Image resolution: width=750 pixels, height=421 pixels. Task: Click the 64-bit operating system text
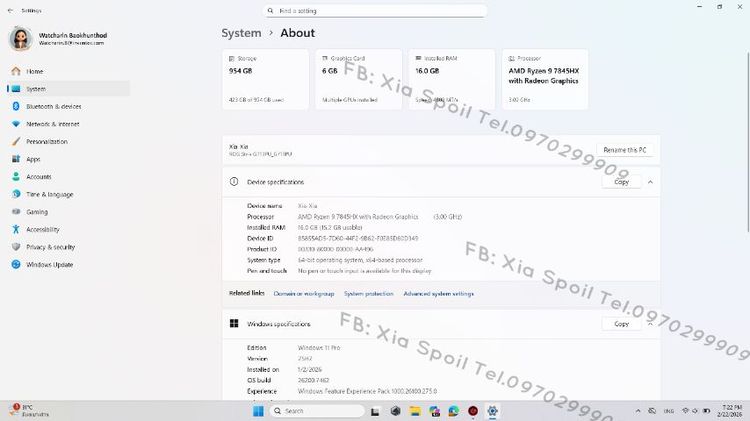[360, 260]
